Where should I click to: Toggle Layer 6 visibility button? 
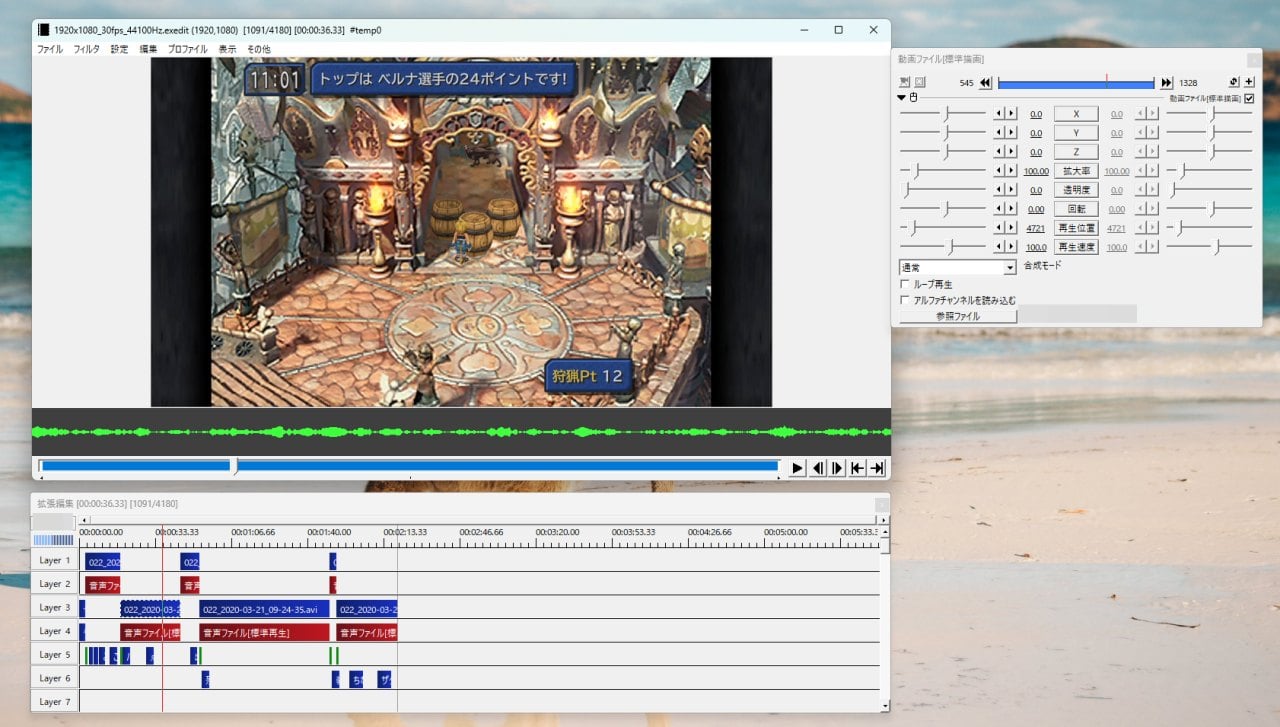(x=55, y=678)
